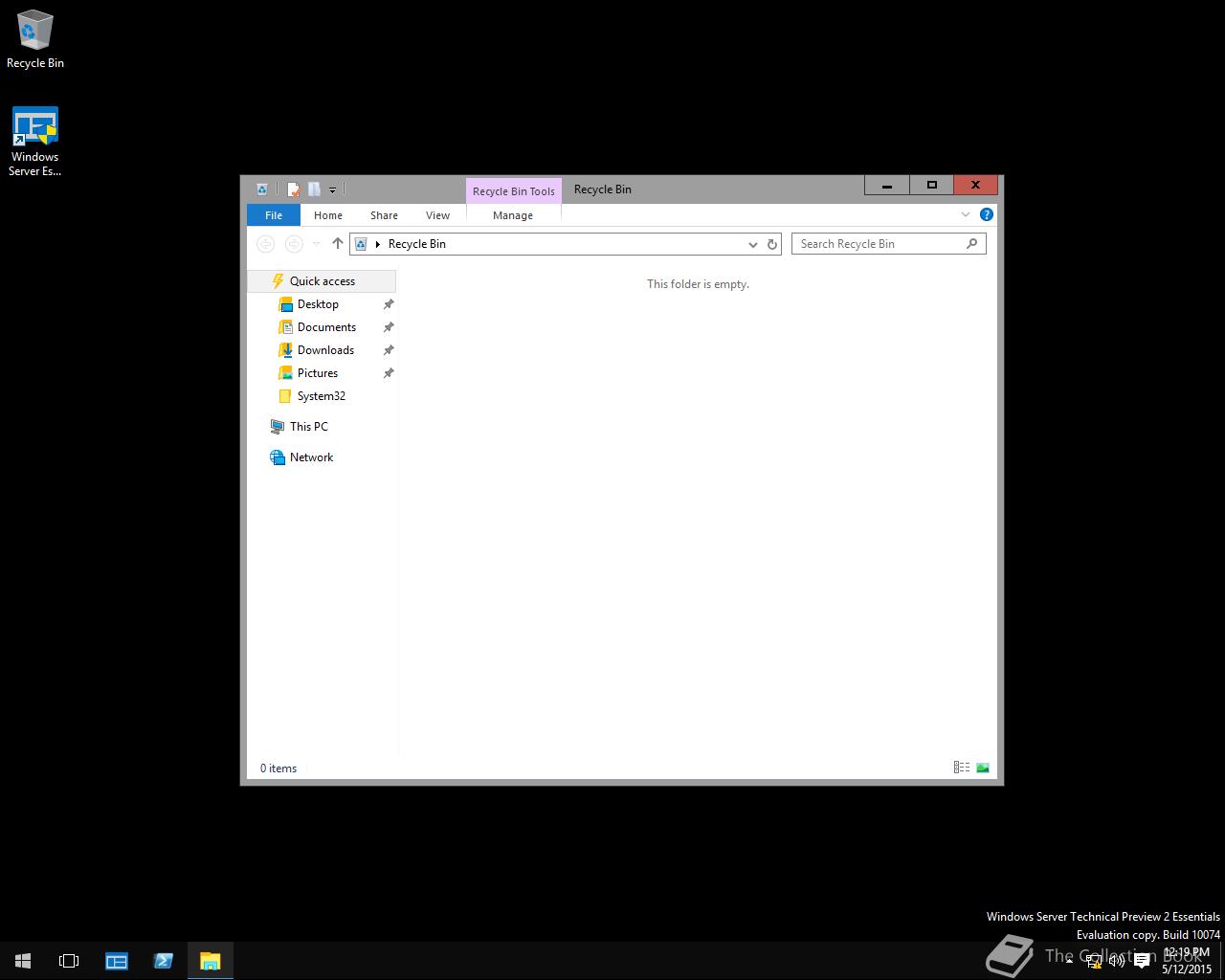Open the address bar history dropdown
1225x980 pixels.
click(x=752, y=244)
